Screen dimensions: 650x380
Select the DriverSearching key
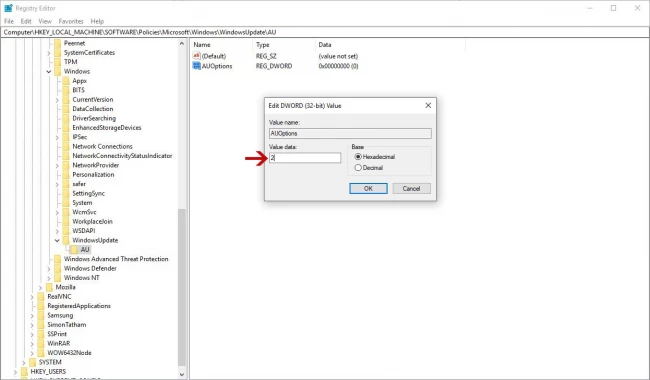(x=94, y=118)
